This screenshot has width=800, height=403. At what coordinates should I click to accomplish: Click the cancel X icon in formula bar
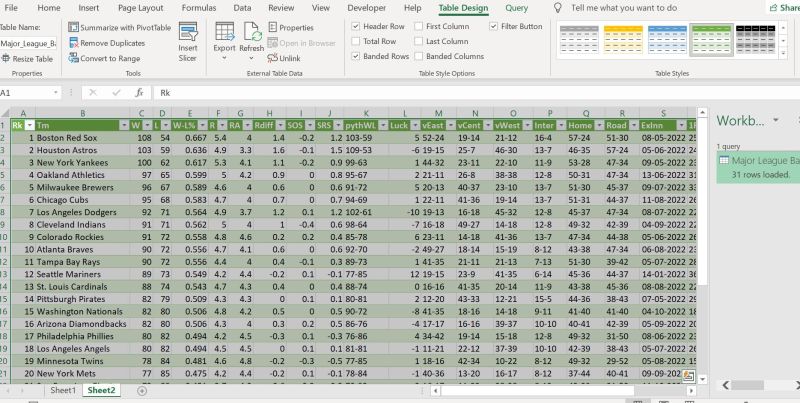pyautogui.click(x=92, y=93)
